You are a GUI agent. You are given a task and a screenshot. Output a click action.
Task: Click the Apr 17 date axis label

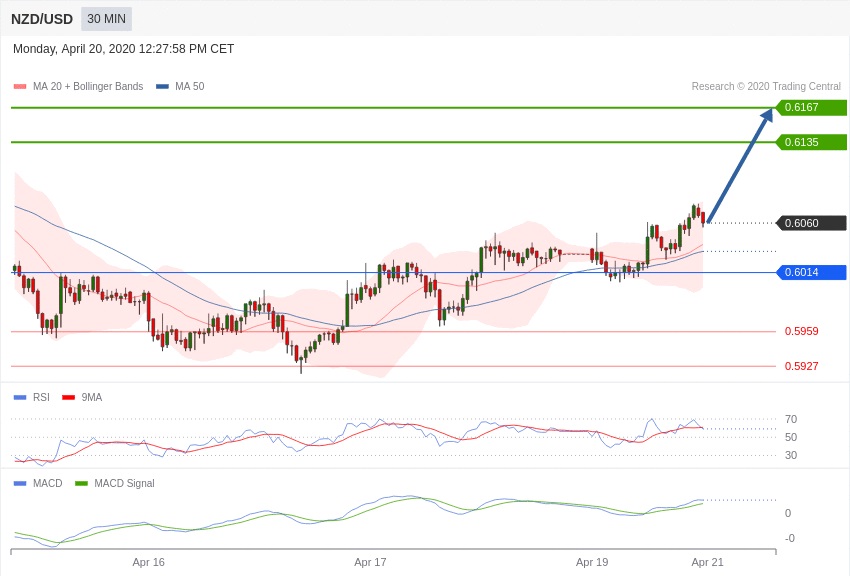(x=370, y=562)
